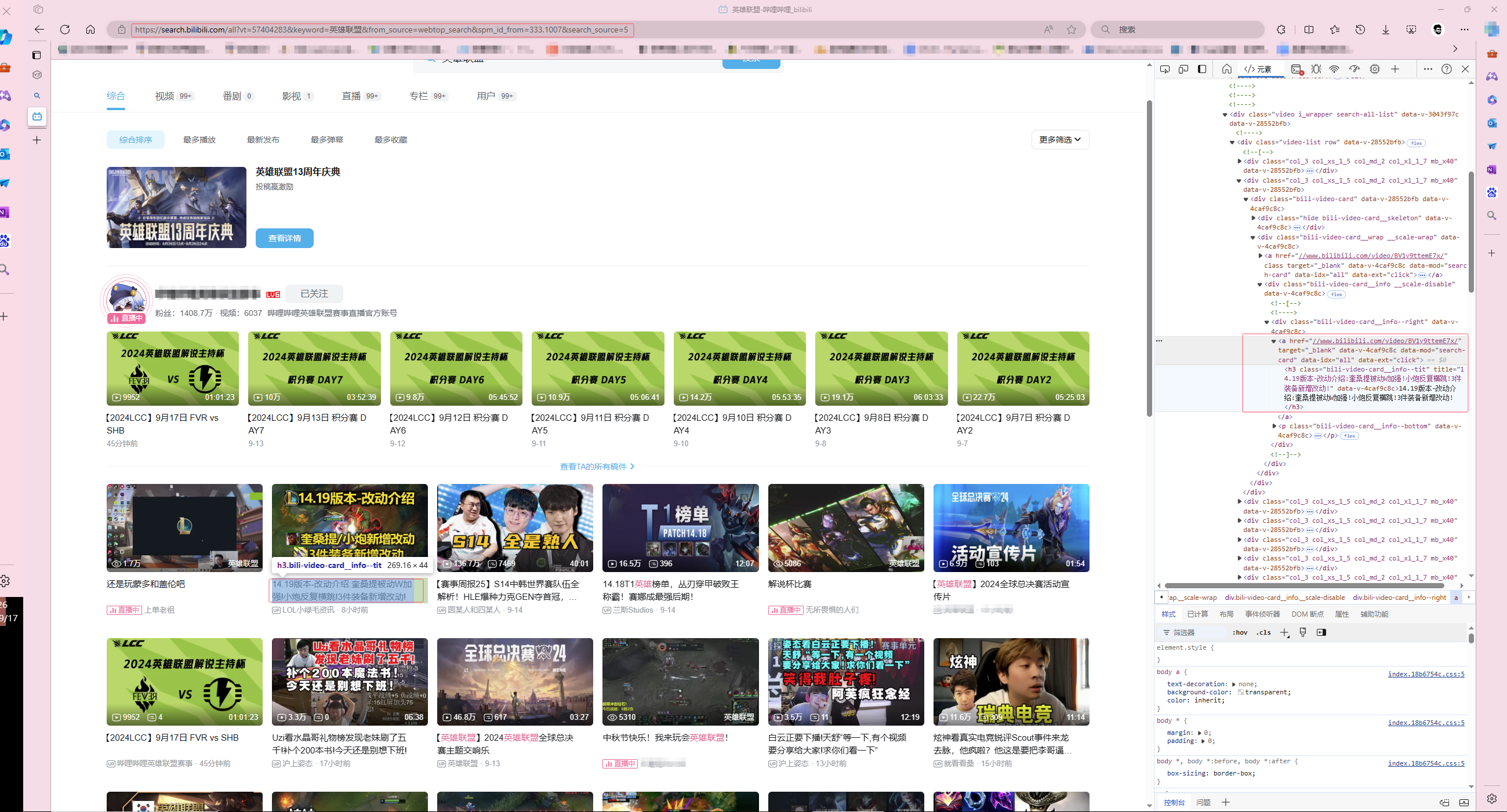
Task: Expand the padding property triangle in Styles
Action: point(1203,741)
